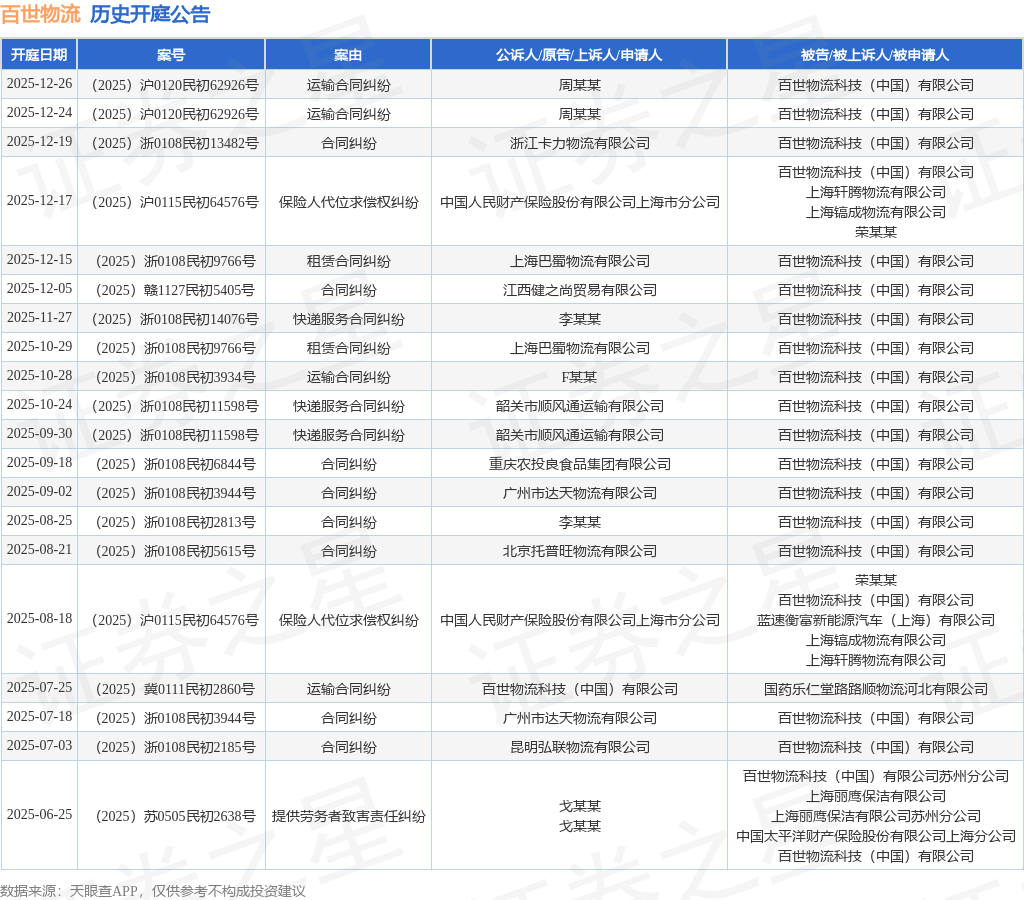Click the 公诉人/原告/上诉人/申请人 column header

[579, 55]
